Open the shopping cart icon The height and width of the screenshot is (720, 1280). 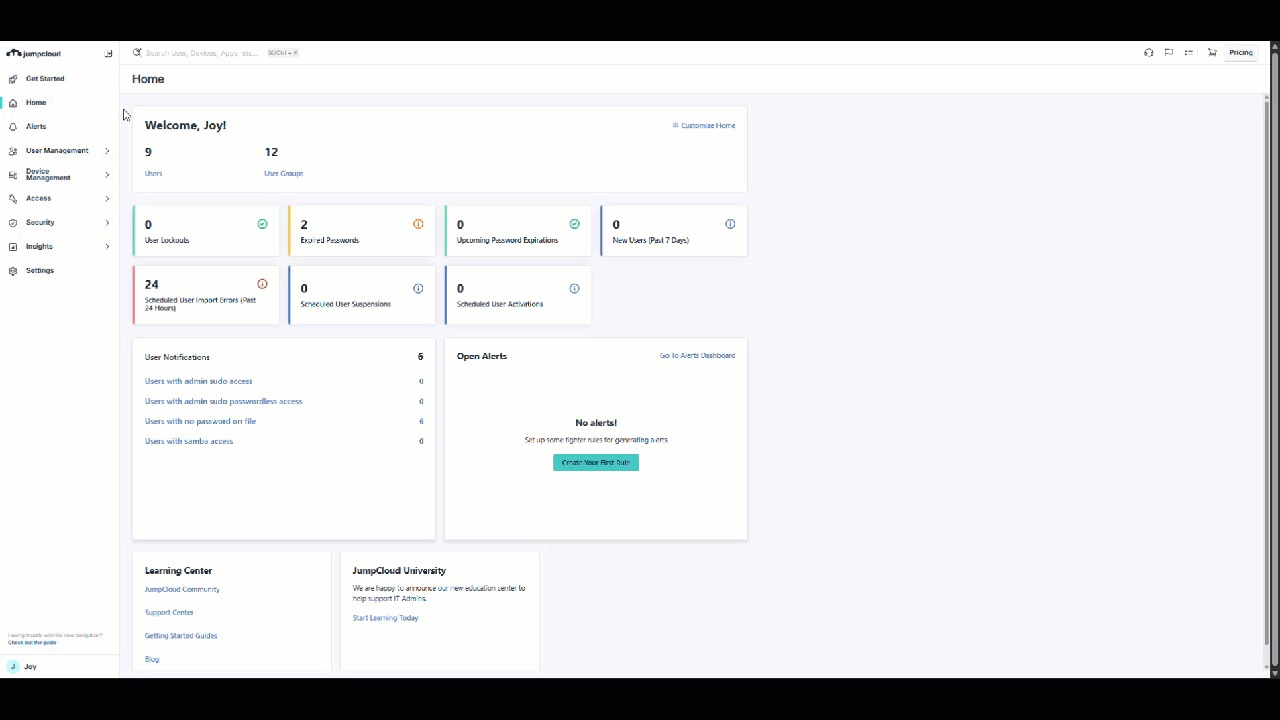tap(1212, 52)
